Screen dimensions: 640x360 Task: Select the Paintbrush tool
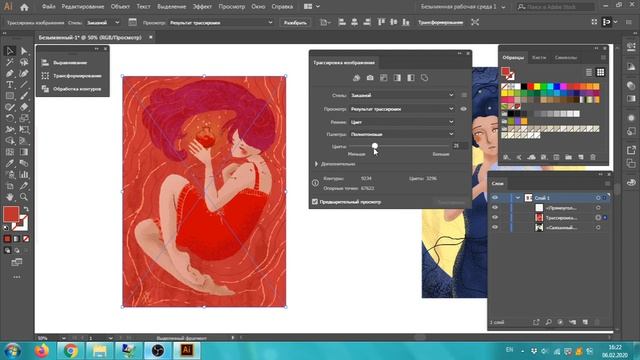coord(24,96)
